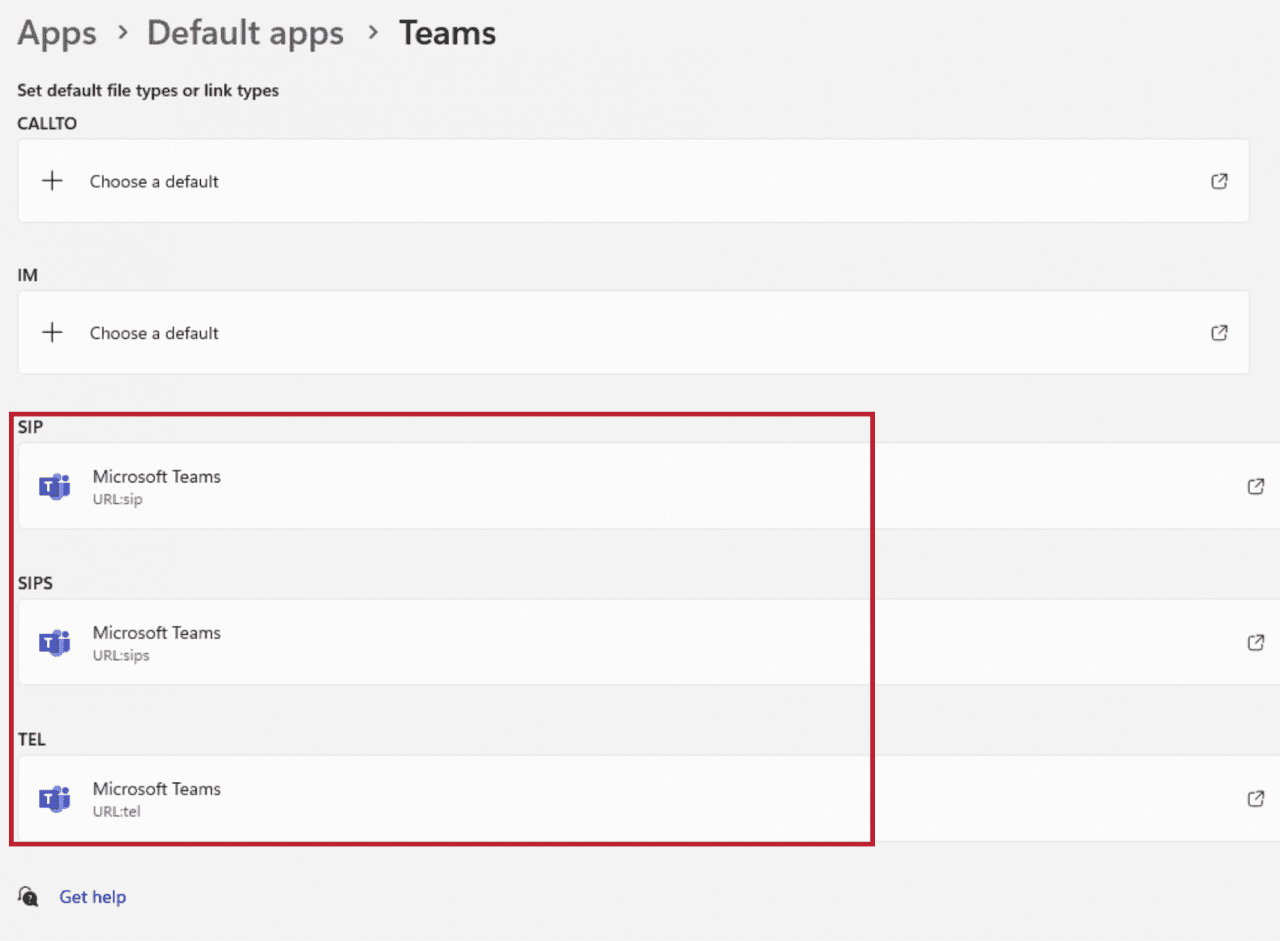This screenshot has width=1280, height=941.
Task: Click the Microsoft Teams icon in the TEL entry
Action: 54,799
